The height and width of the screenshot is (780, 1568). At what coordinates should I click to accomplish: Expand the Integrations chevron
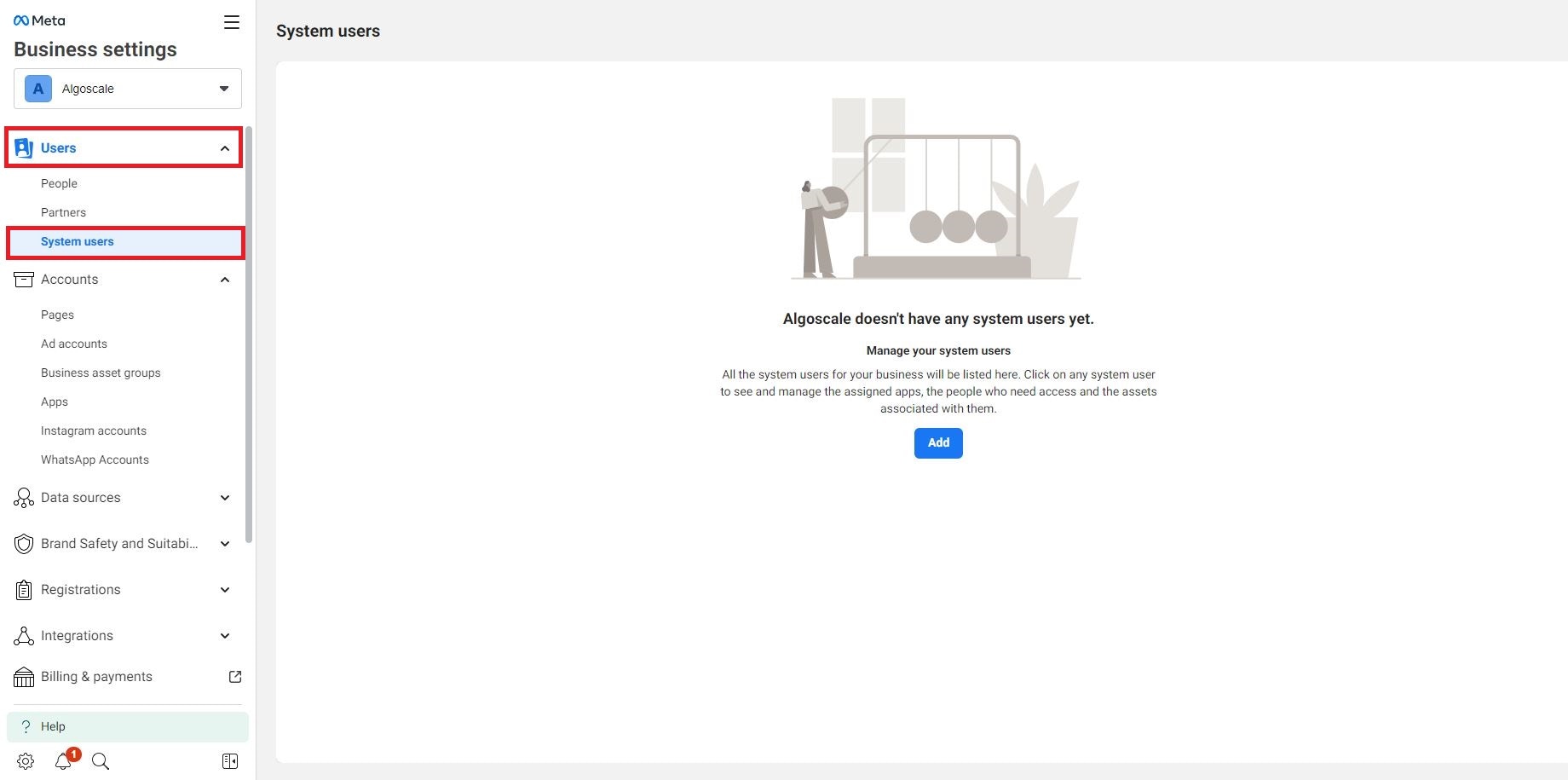225,636
